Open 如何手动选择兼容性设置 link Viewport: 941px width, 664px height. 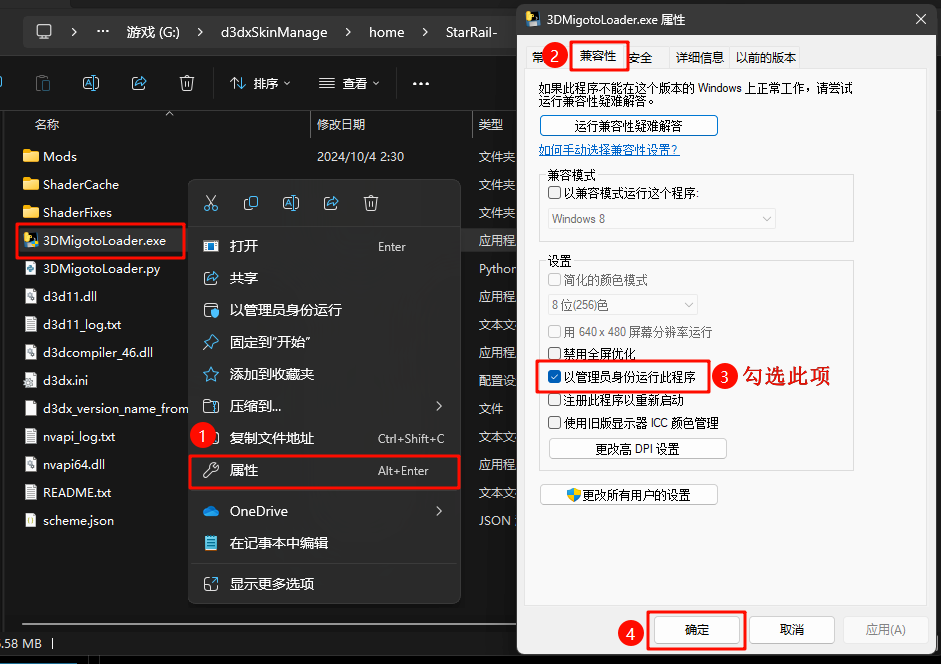pyautogui.click(x=609, y=150)
